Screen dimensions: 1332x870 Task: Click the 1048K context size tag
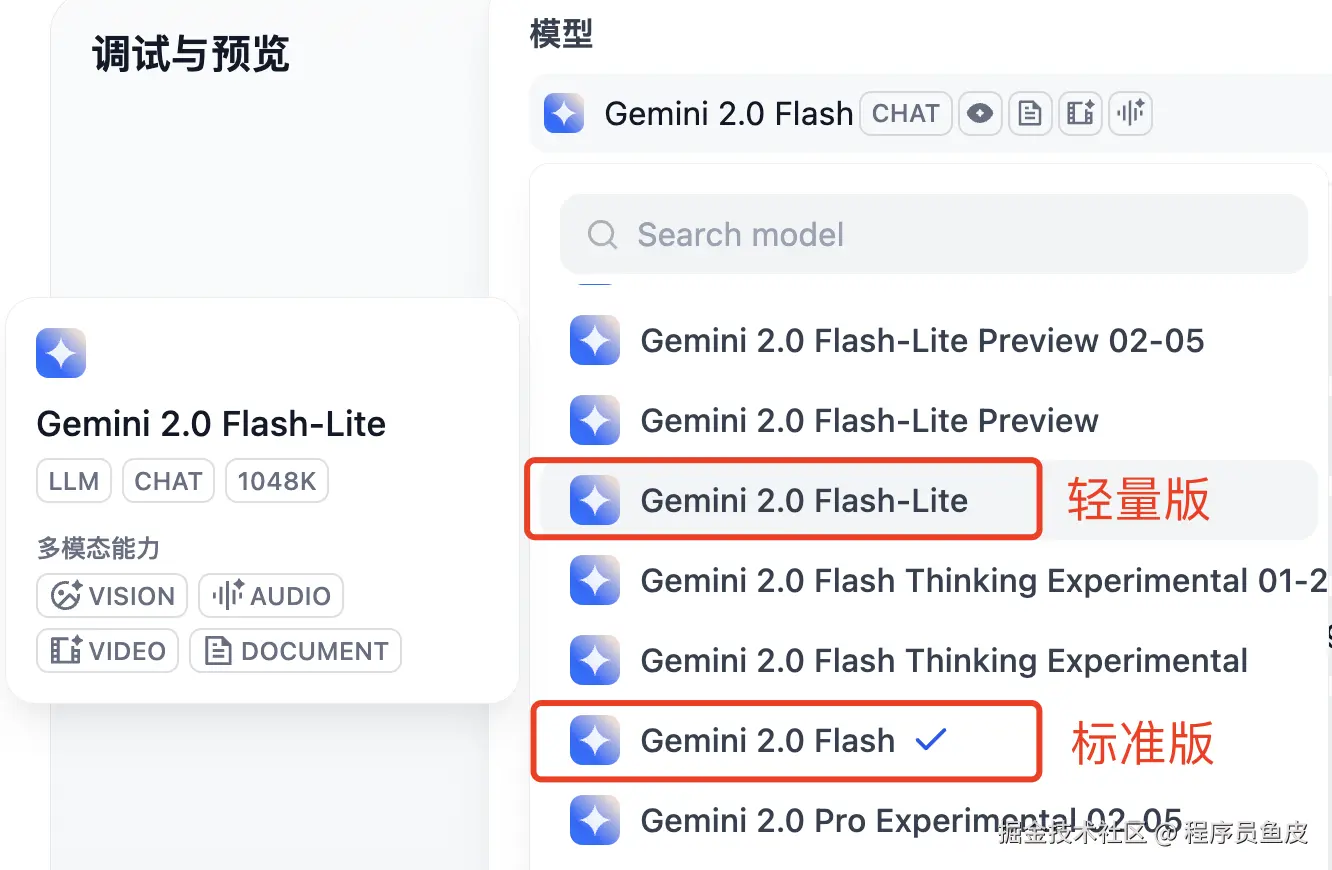[277, 482]
